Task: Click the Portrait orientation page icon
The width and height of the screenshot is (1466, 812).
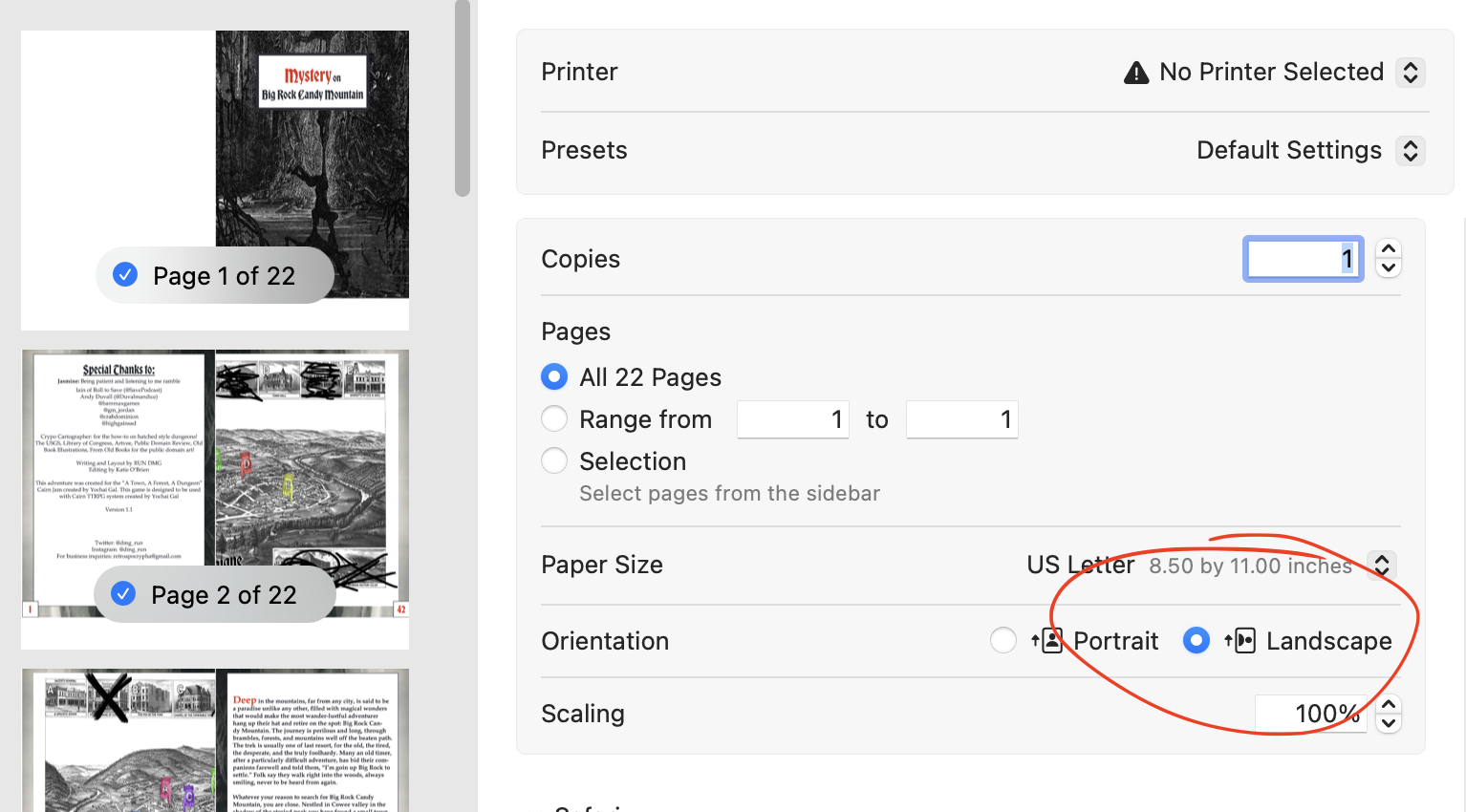Action: tap(1048, 640)
